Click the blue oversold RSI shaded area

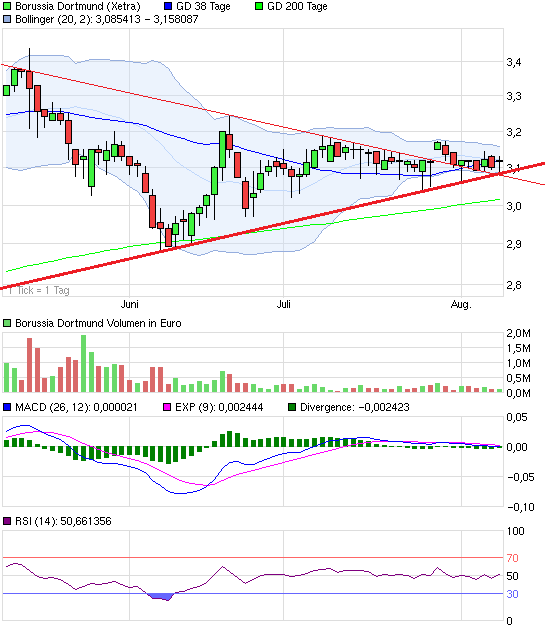tap(161, 597)
